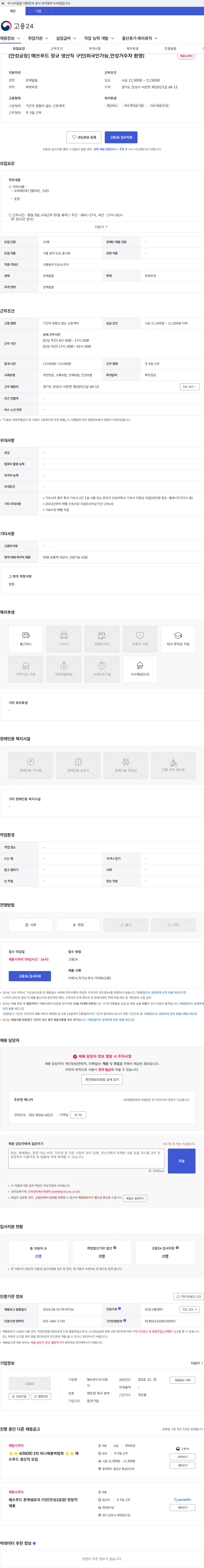The image size is (204, 1568).
Task: Expand the 직업 능력 개발 menu
Action: pyautogui.click(x=100, y=38)
